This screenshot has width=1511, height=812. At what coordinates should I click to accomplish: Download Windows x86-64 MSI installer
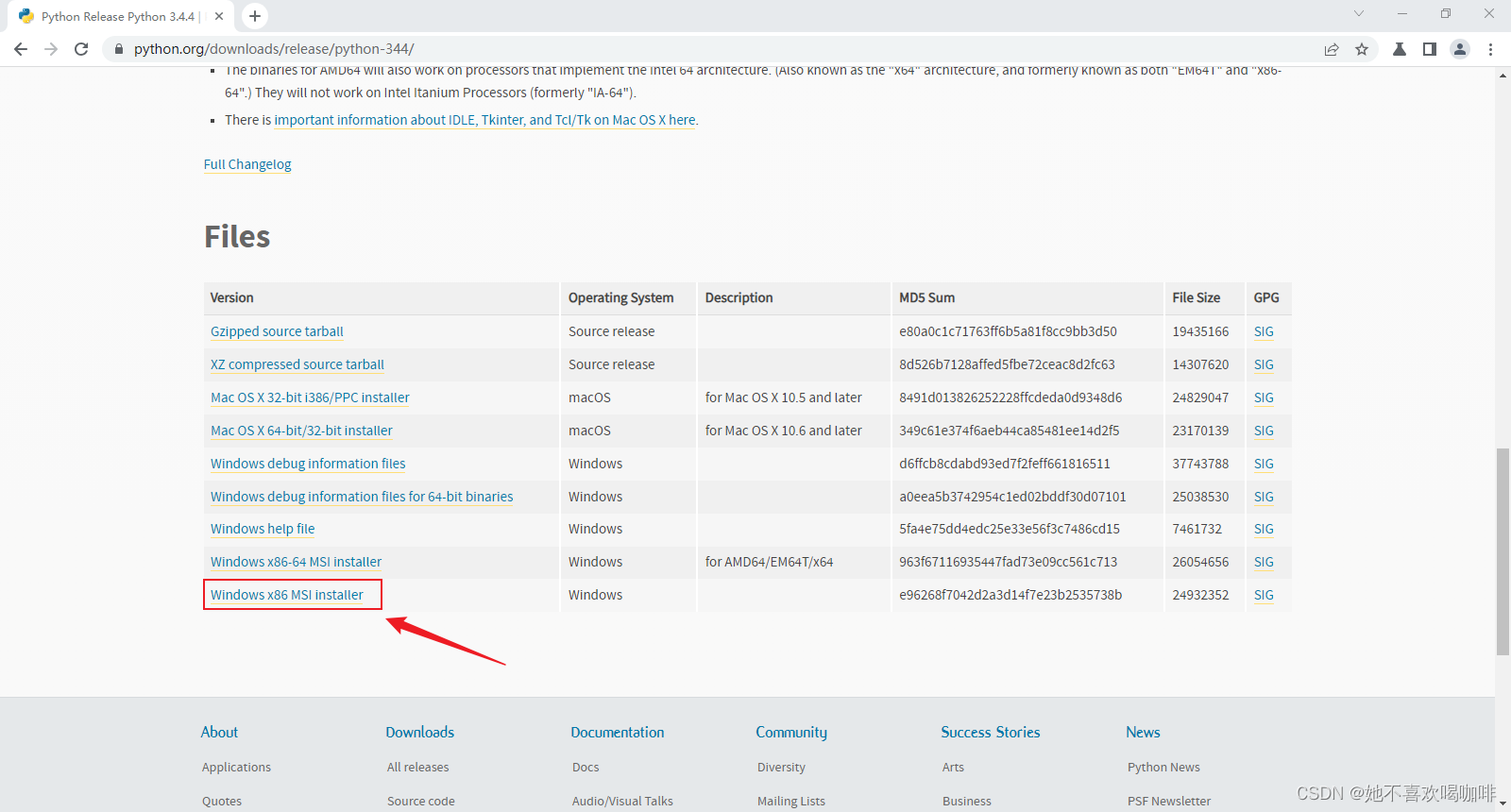coord(296,562)
